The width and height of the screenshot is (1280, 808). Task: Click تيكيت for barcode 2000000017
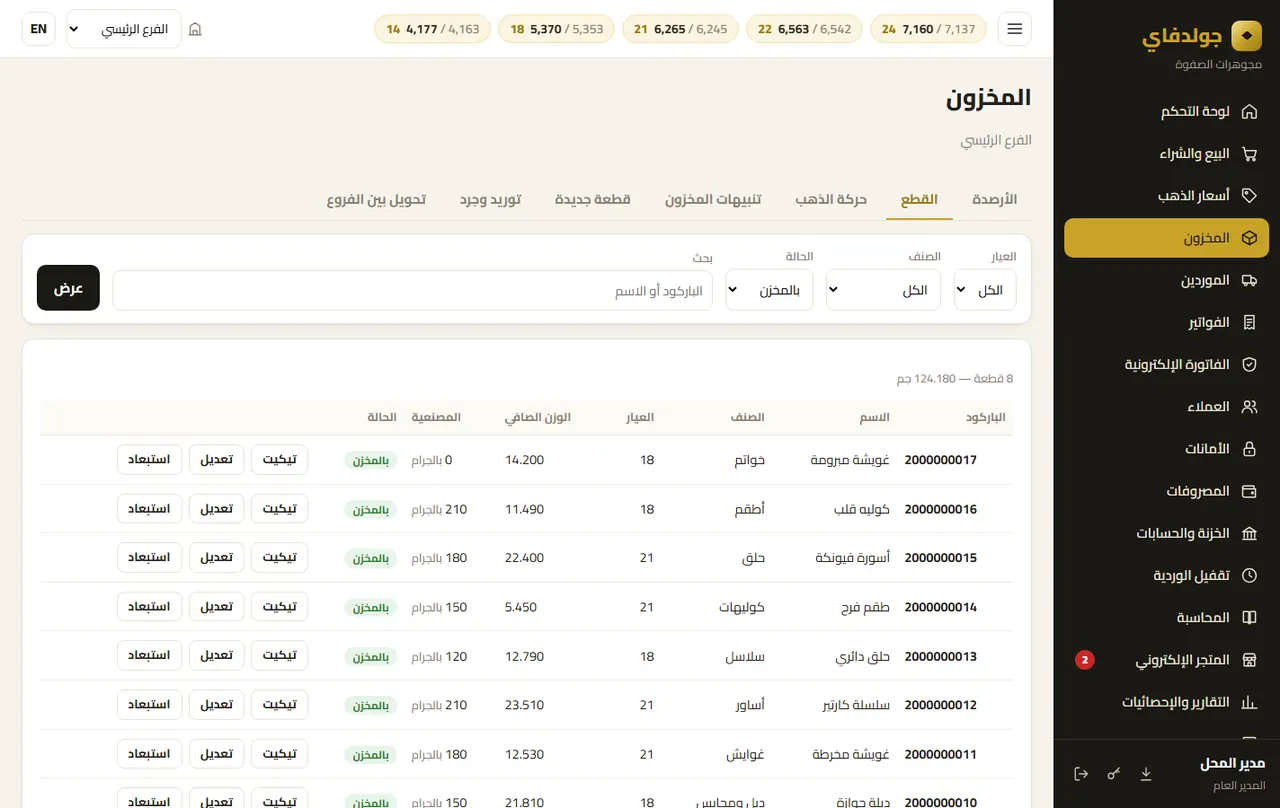pos(279,460)
